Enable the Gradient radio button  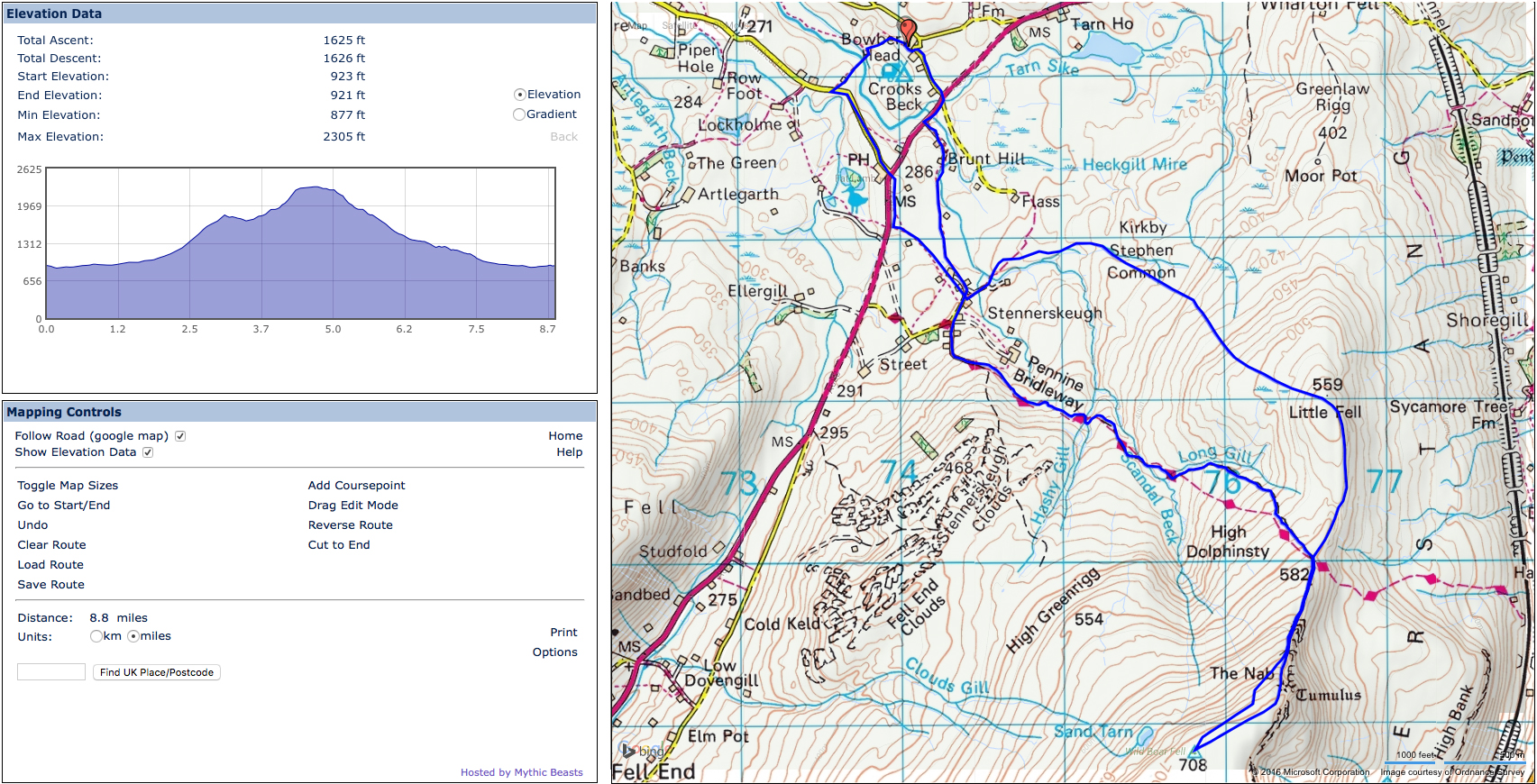pos(519,114)
